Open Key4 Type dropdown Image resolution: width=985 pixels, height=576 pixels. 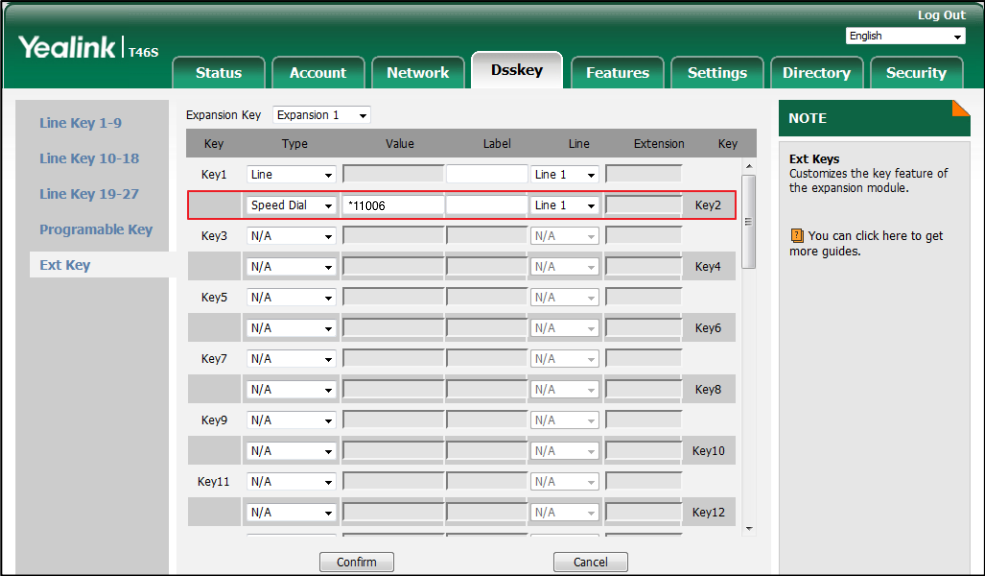click(291, 267)
